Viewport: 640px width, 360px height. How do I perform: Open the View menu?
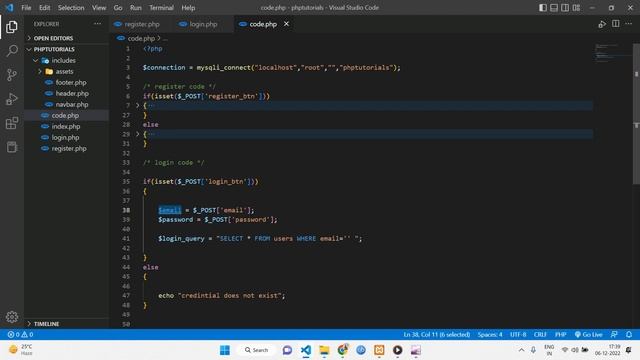click(x=99, y=7)
